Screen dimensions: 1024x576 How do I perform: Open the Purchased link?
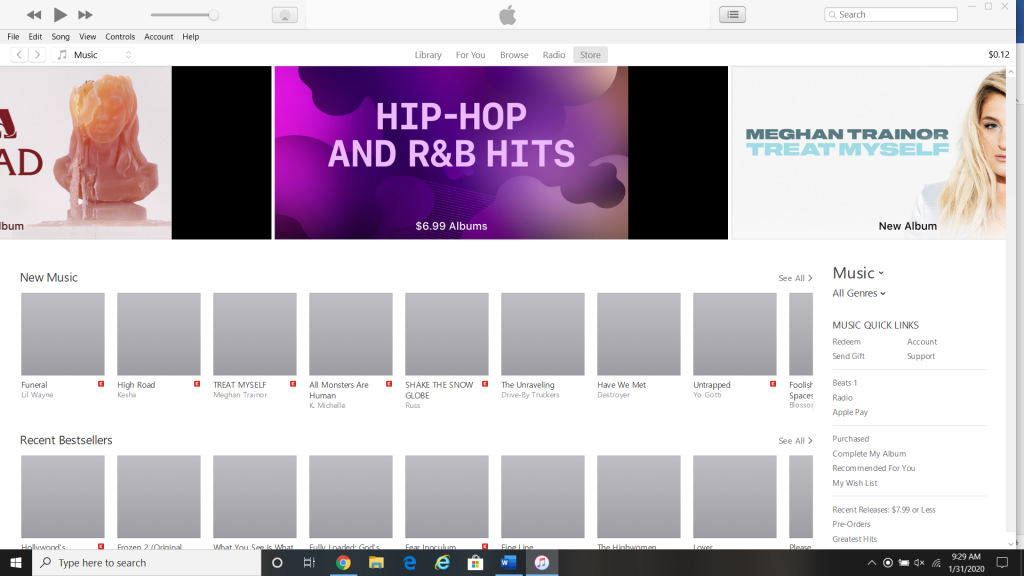pyautogui.click(x=850, y=439)
